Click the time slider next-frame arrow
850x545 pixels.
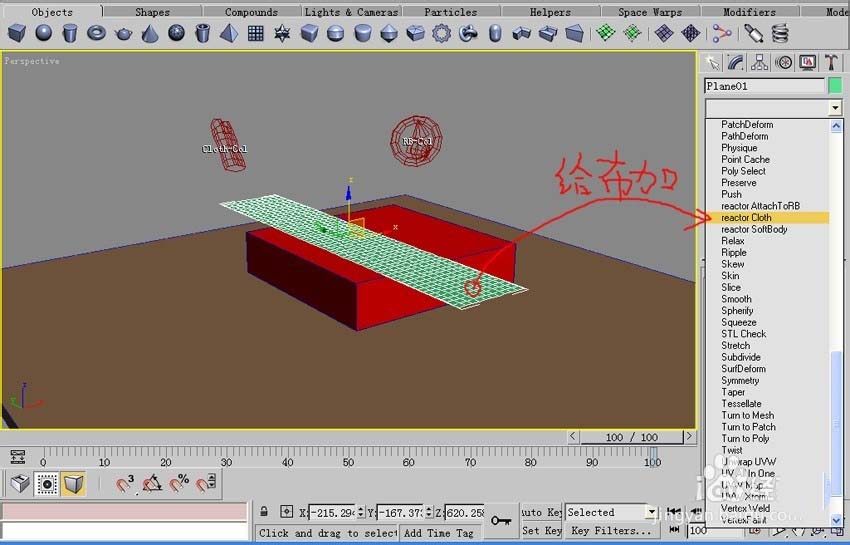(689, 437)
